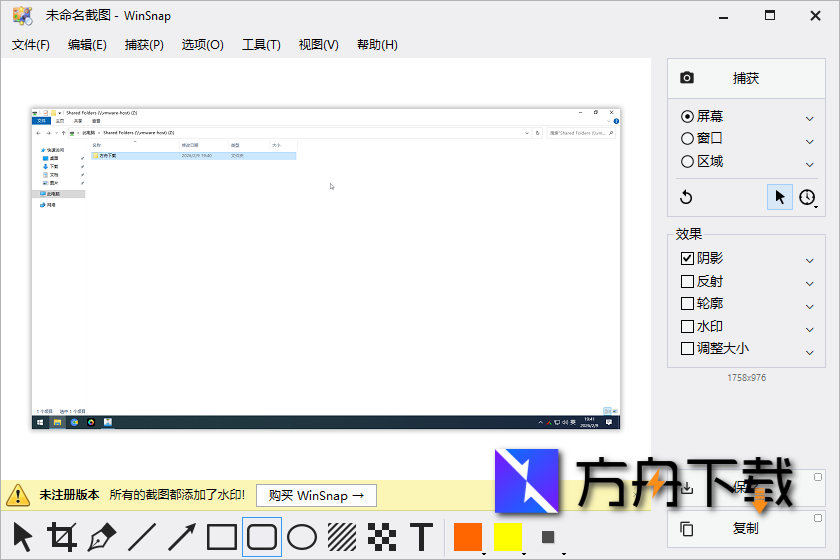Screen dimensions: 840x560
Task: Open the 工具(T) menu
Action: (x=261, y=44)
